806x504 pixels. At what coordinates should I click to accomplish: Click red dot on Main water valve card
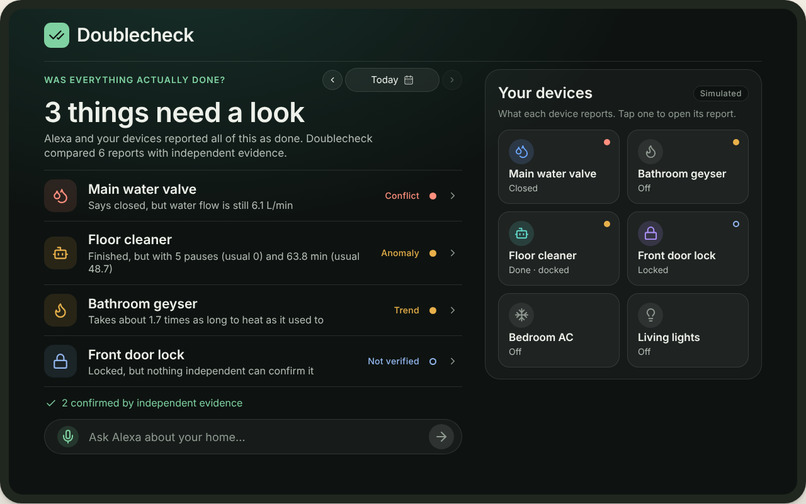(607, 142)
